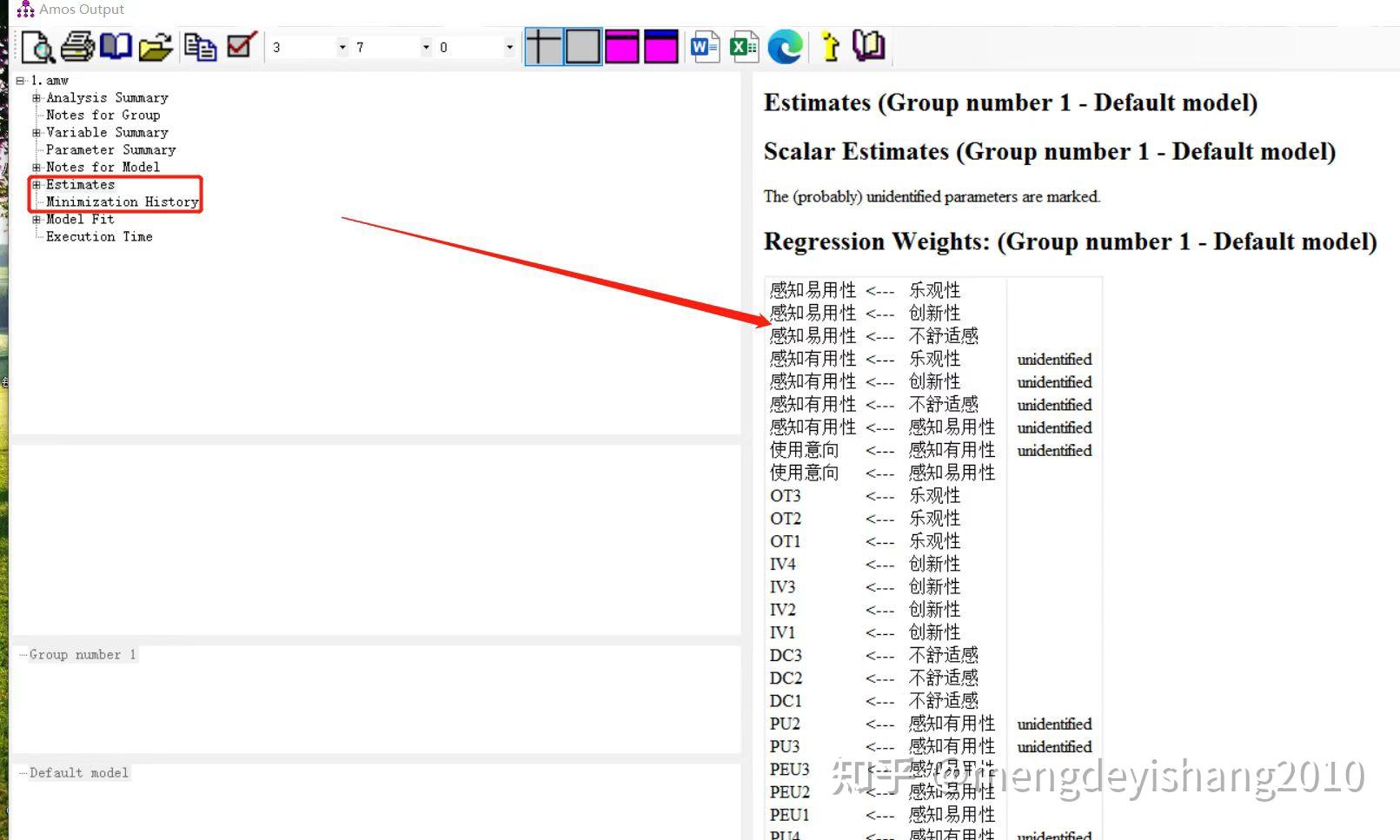Viewport: 1400px width, 840px height.
Task: Click 'The (probably) unidentified parameters are marked'
Action: point(932,196)
